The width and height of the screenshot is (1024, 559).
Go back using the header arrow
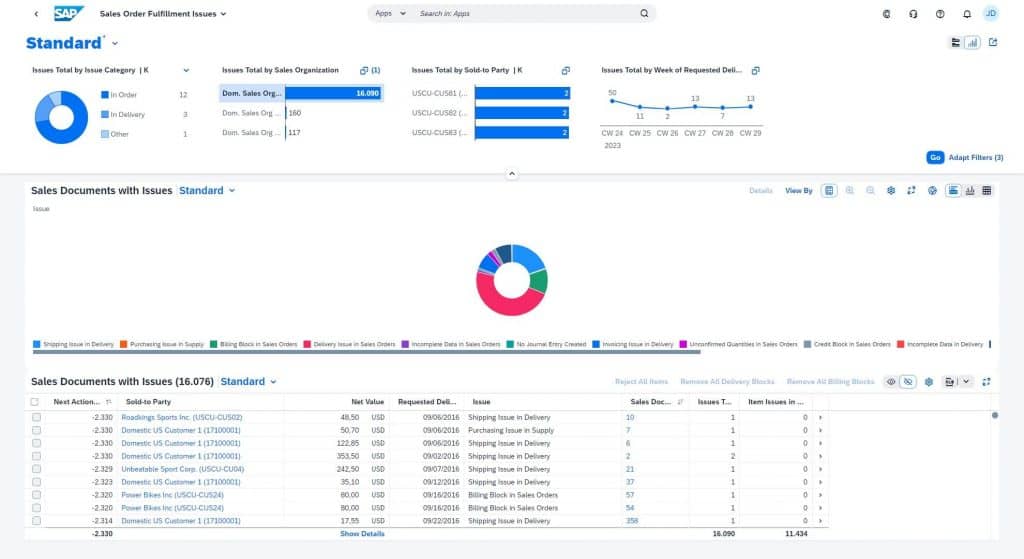point(36,14)
